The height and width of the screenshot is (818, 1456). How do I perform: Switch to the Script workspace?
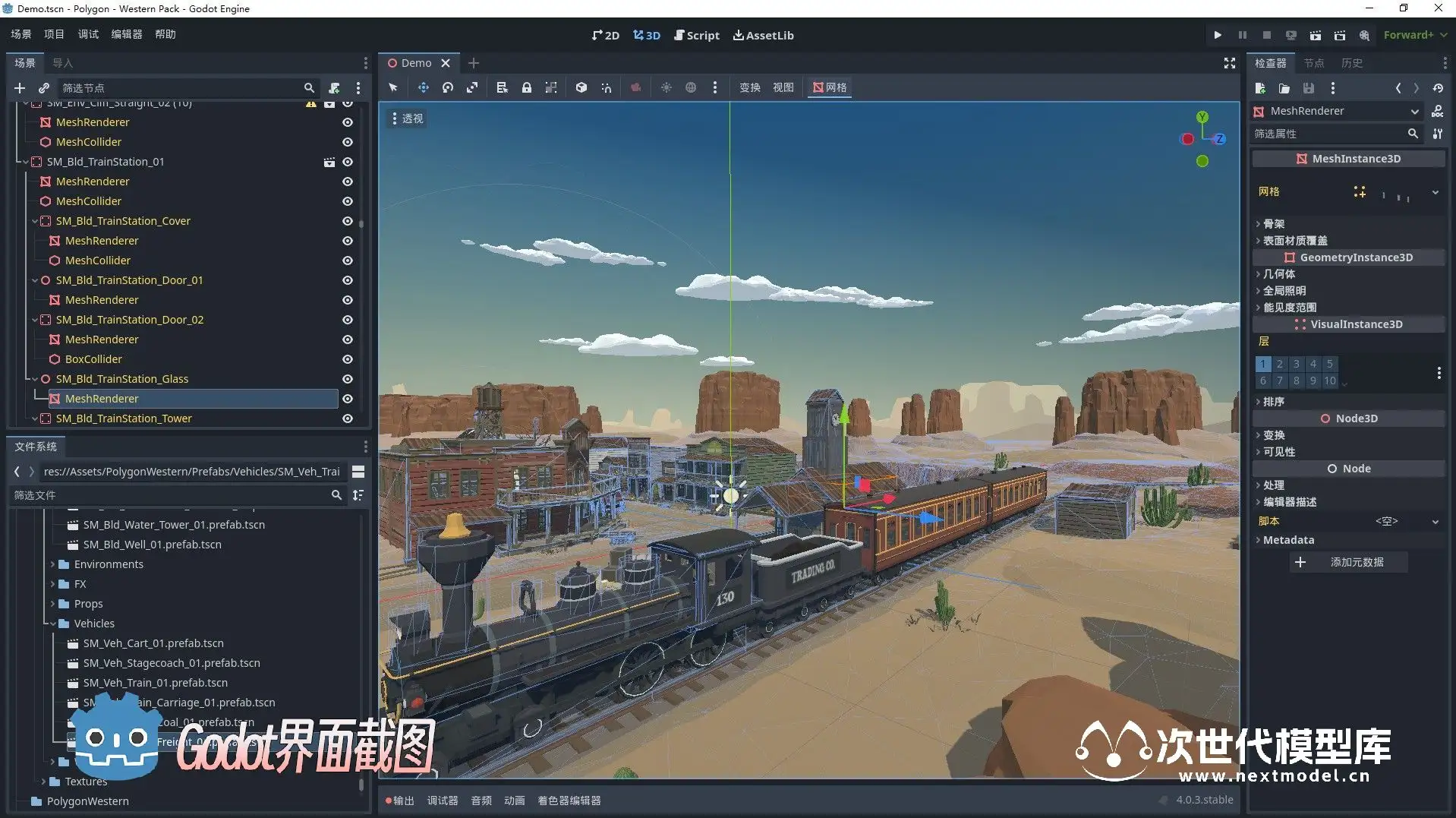click(x=696, y=35)
